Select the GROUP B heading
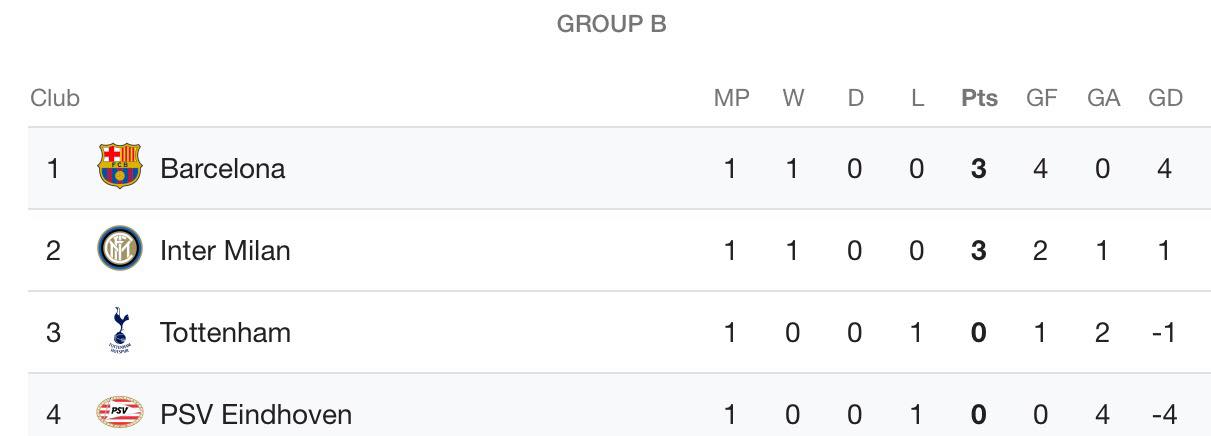The height and width of the screenshot is (436, 1211). 611,24
